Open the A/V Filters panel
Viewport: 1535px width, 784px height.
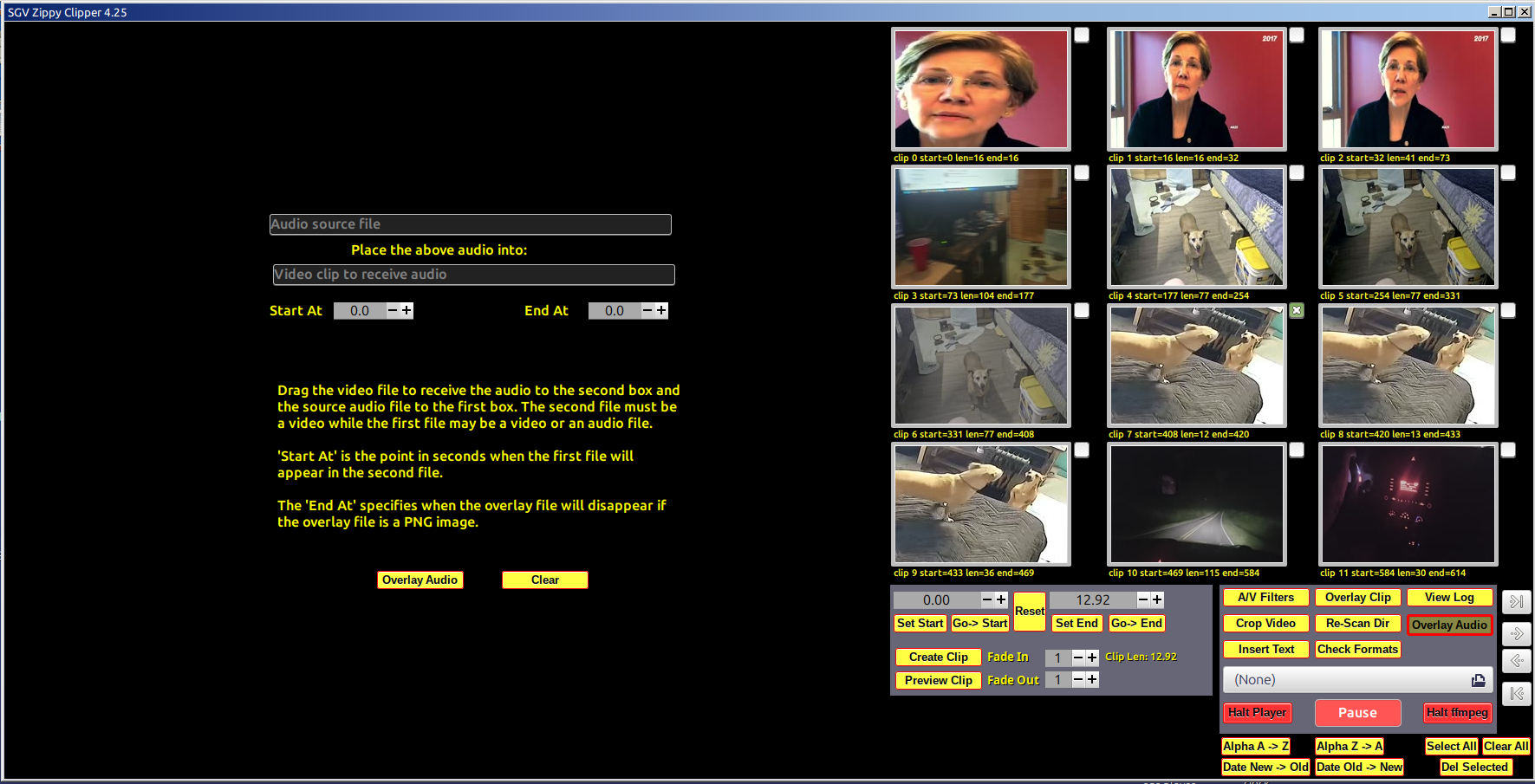(x=1265, y=598)
